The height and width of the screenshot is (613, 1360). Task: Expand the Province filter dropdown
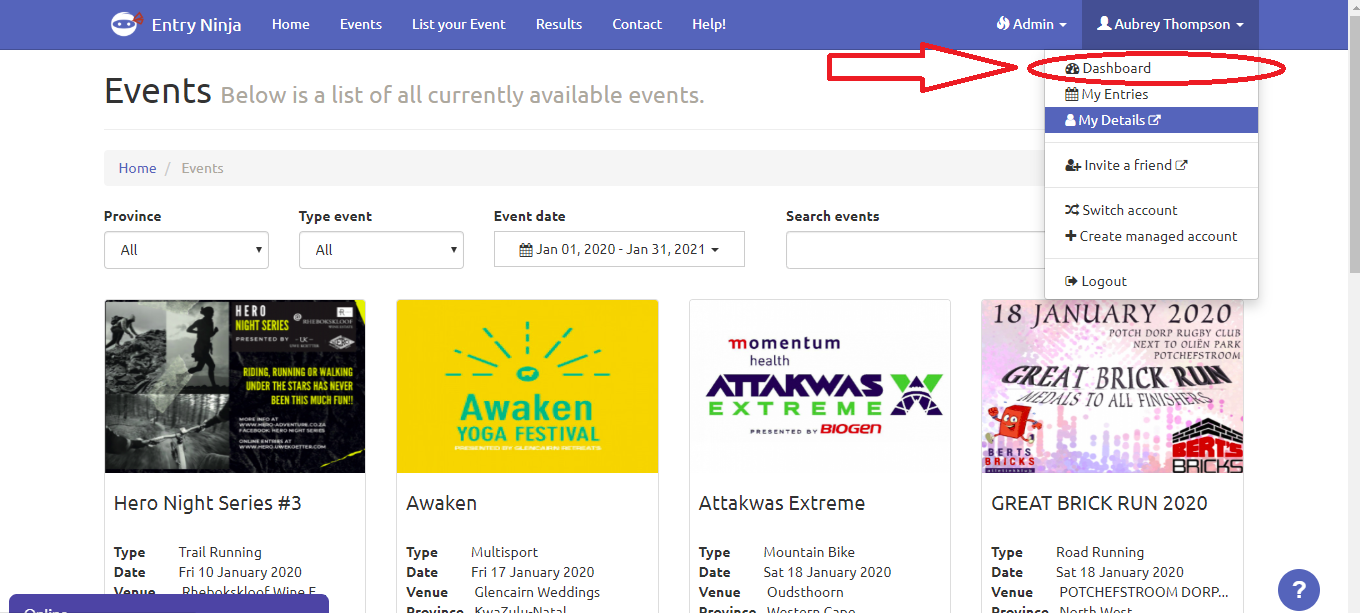(x=186, y=250)
